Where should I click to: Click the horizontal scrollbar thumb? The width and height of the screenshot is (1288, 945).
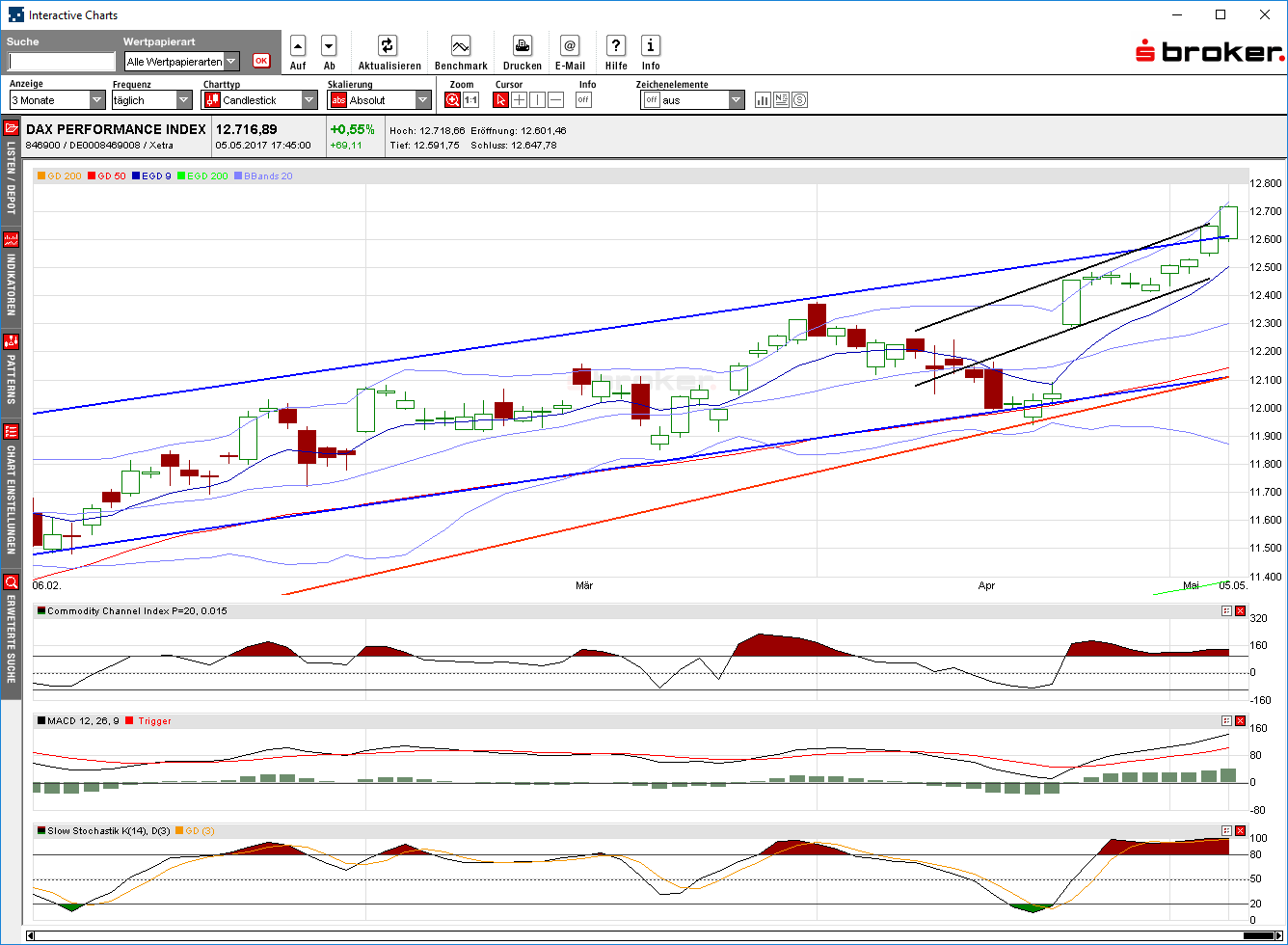pos(1257,935)
